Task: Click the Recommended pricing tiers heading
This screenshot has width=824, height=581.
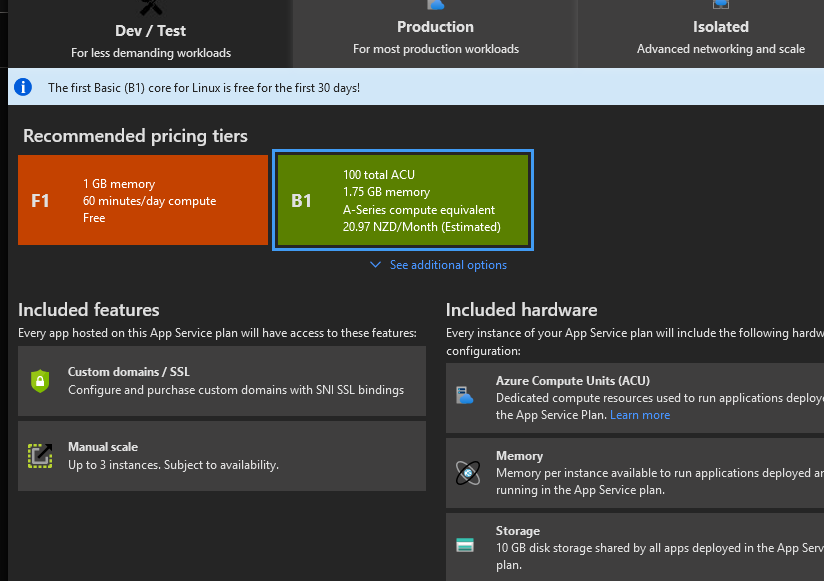Action: point(135,136)
